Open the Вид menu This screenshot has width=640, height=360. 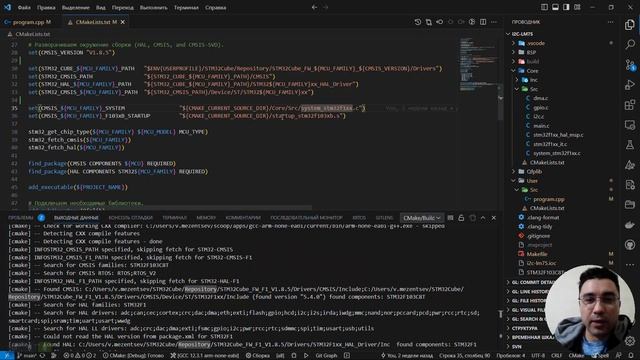pos(101,7)
